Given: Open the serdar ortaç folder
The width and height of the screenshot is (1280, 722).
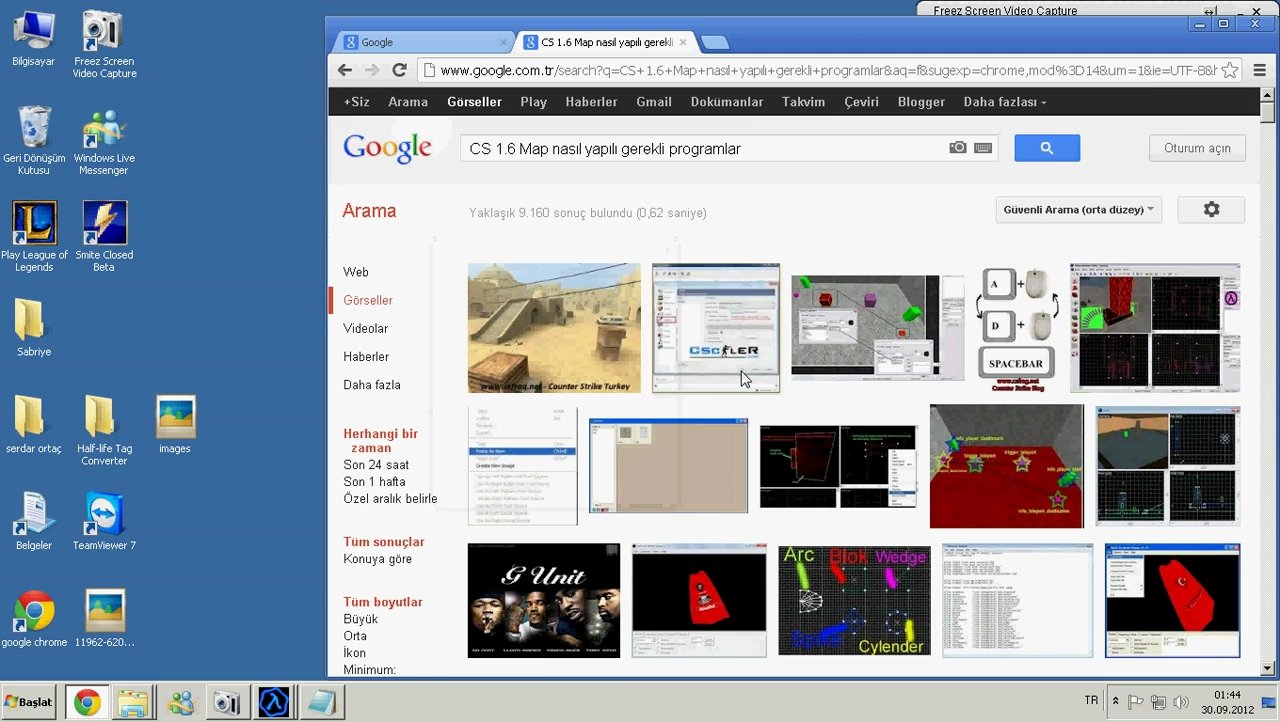Looking at the screenshot, I should point(34,425).
